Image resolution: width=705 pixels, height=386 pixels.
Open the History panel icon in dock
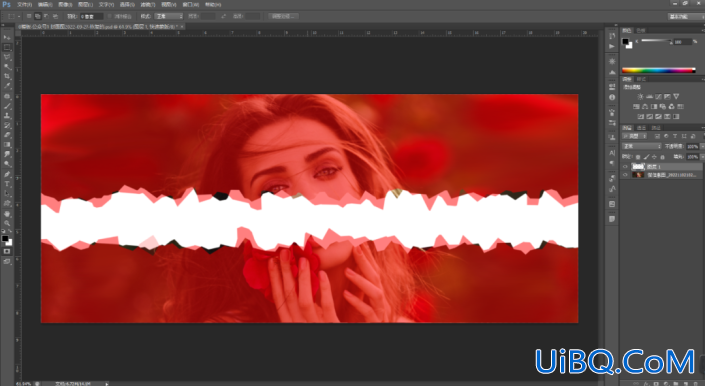click(612, 36)
